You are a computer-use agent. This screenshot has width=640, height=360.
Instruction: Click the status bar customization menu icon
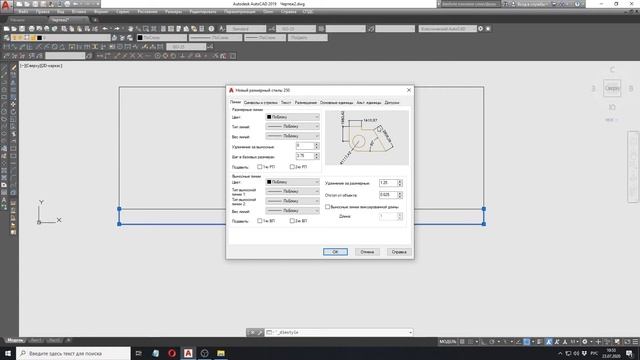635,342
